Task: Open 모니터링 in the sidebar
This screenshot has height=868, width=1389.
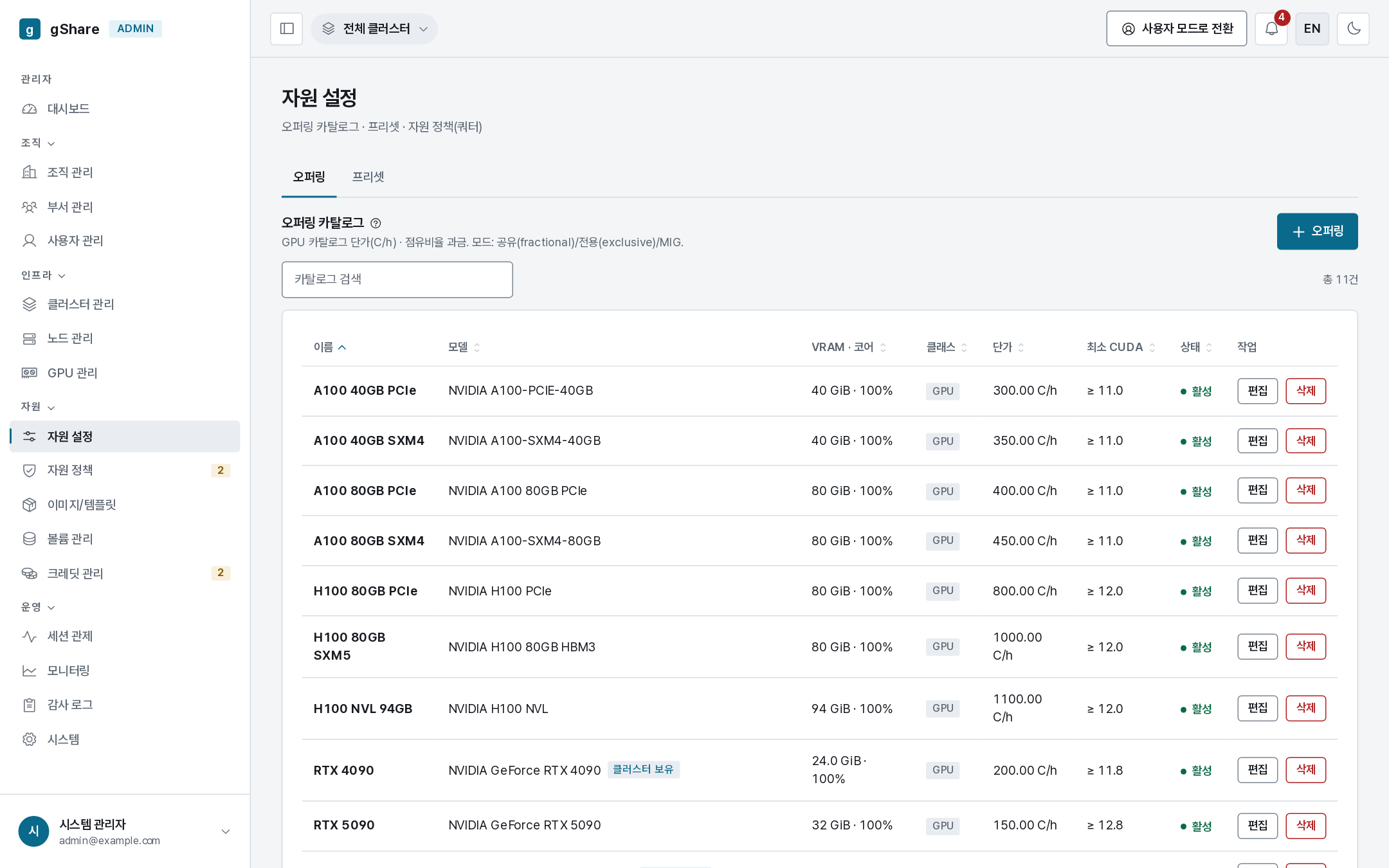Action: coord(125,671)
